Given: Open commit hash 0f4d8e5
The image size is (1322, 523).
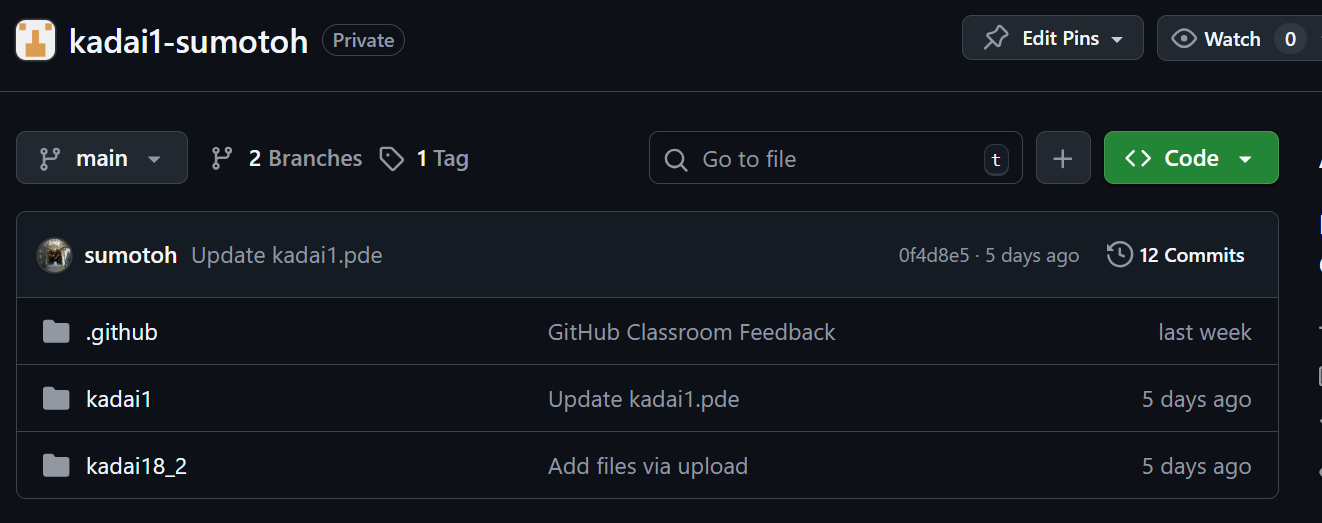Looking at the screenshot, I should click(x=933, y=256).
